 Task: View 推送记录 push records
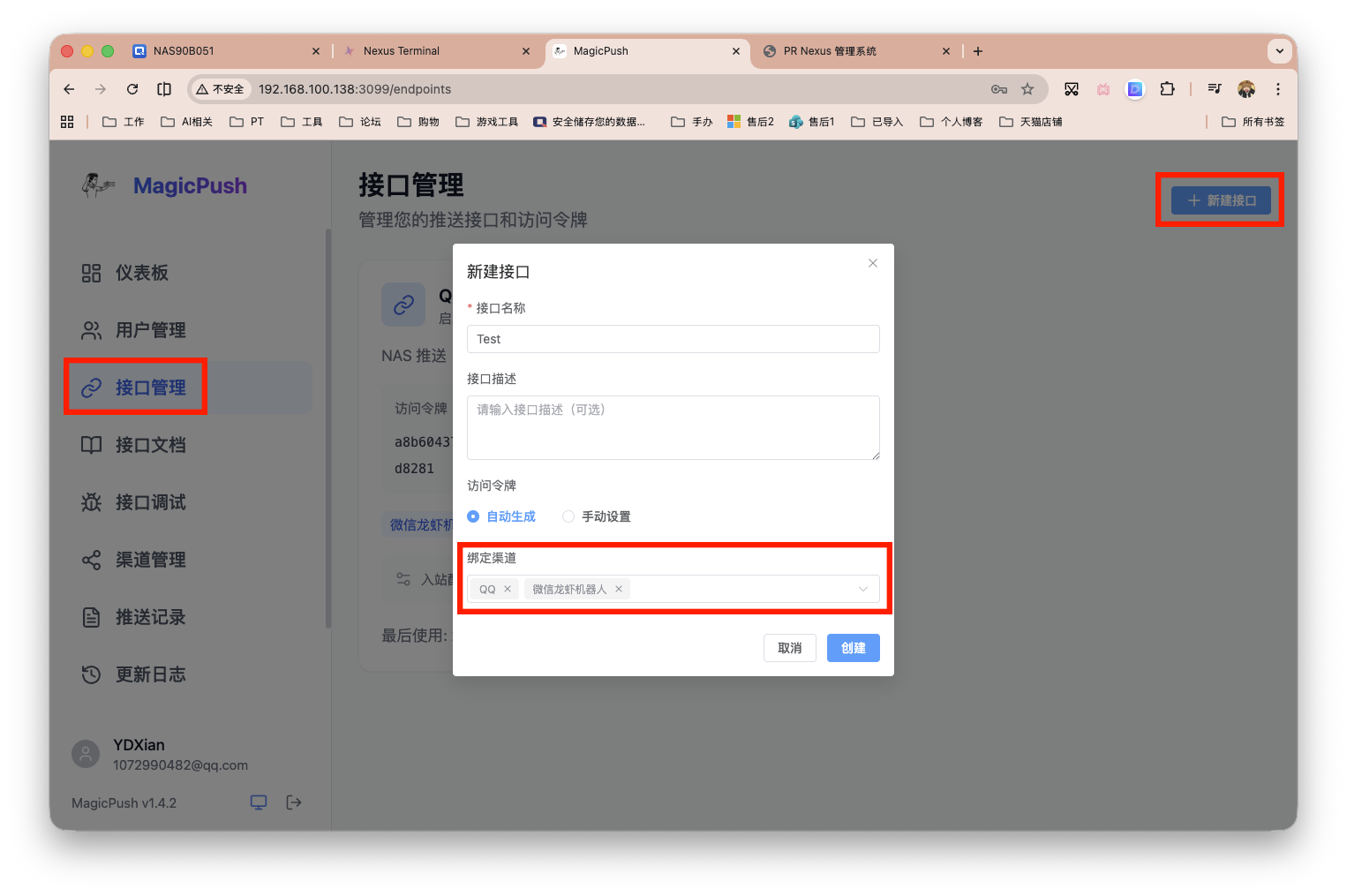point(150,617)
